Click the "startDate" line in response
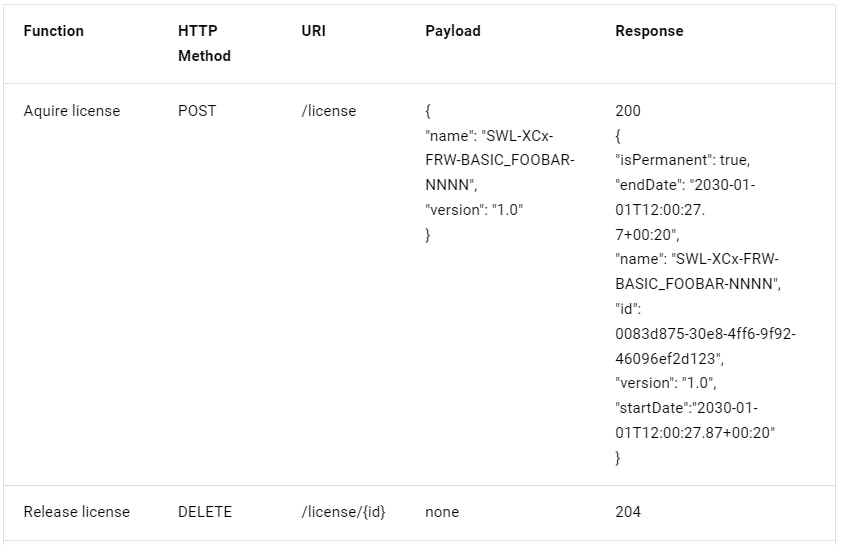This screenshot has width=841, height=545. click(x=687, y=408)
